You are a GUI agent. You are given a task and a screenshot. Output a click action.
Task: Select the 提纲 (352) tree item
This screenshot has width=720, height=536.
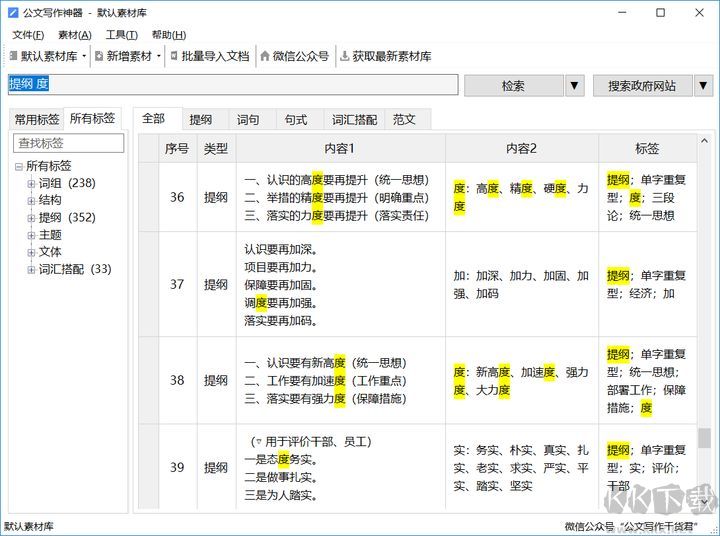pos(67,218)
